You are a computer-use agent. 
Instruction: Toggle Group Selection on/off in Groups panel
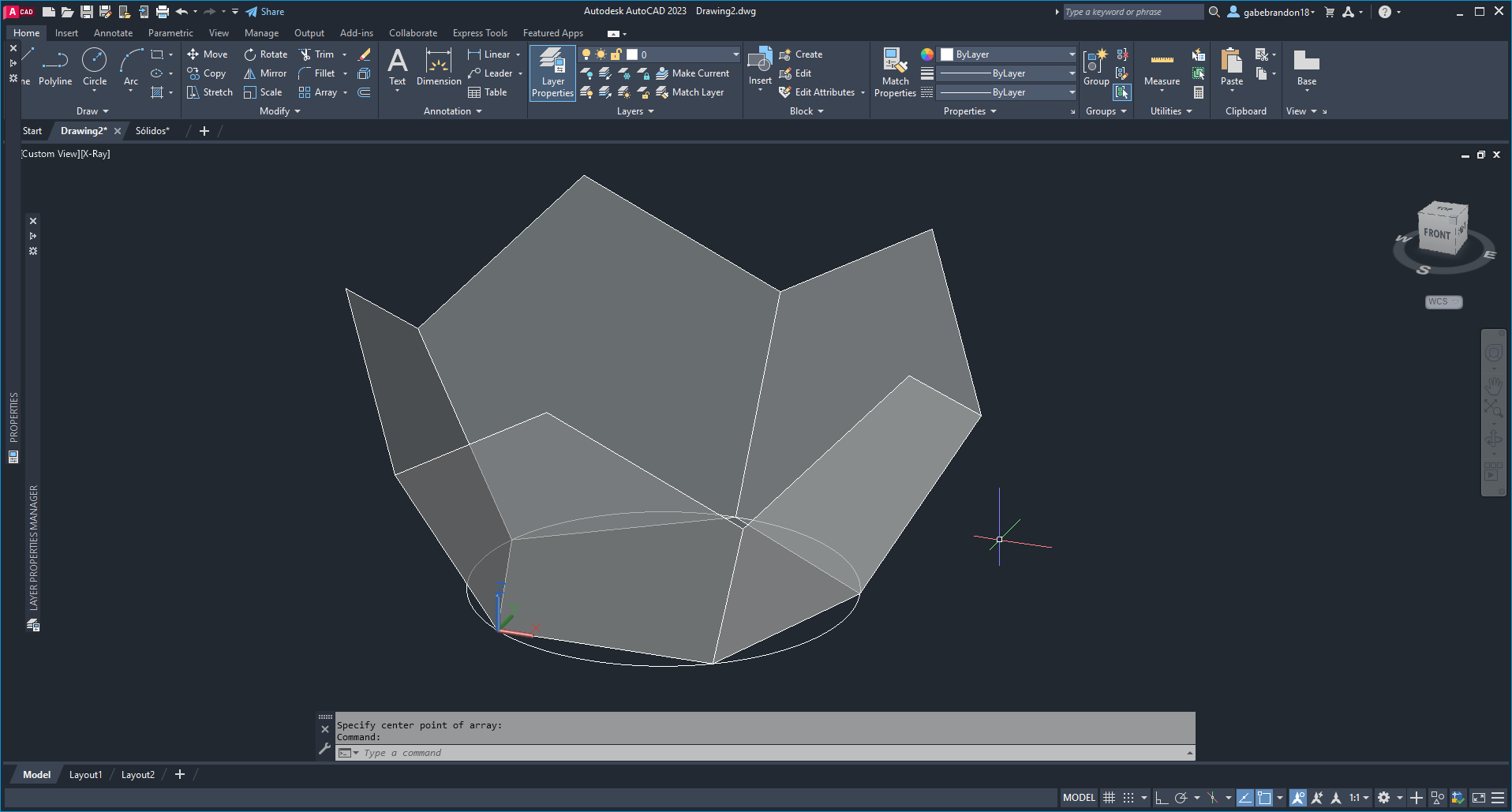tap(1121, 92)
